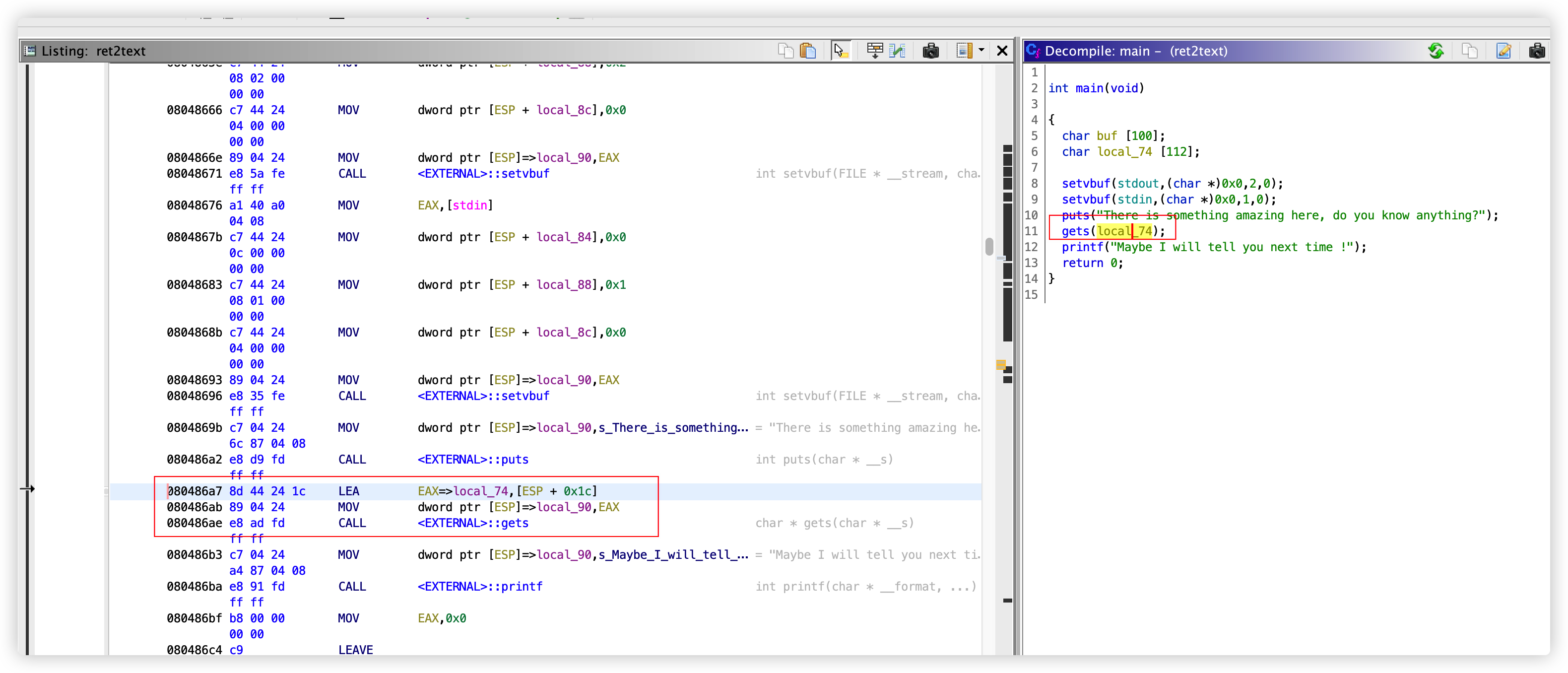1568x673 pixels.
Task: Take a snapshot of the Listing view
Action: [x=930, y=51]
